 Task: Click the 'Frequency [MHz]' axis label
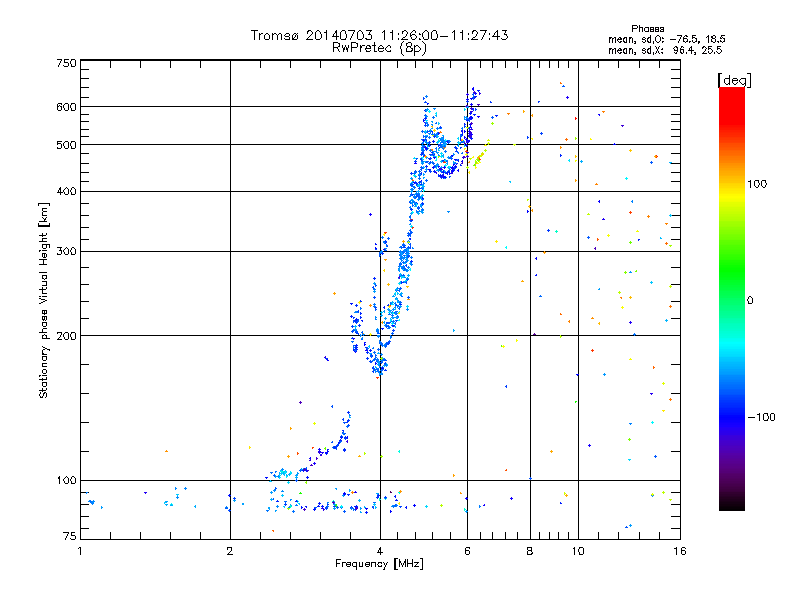point(379,564)
